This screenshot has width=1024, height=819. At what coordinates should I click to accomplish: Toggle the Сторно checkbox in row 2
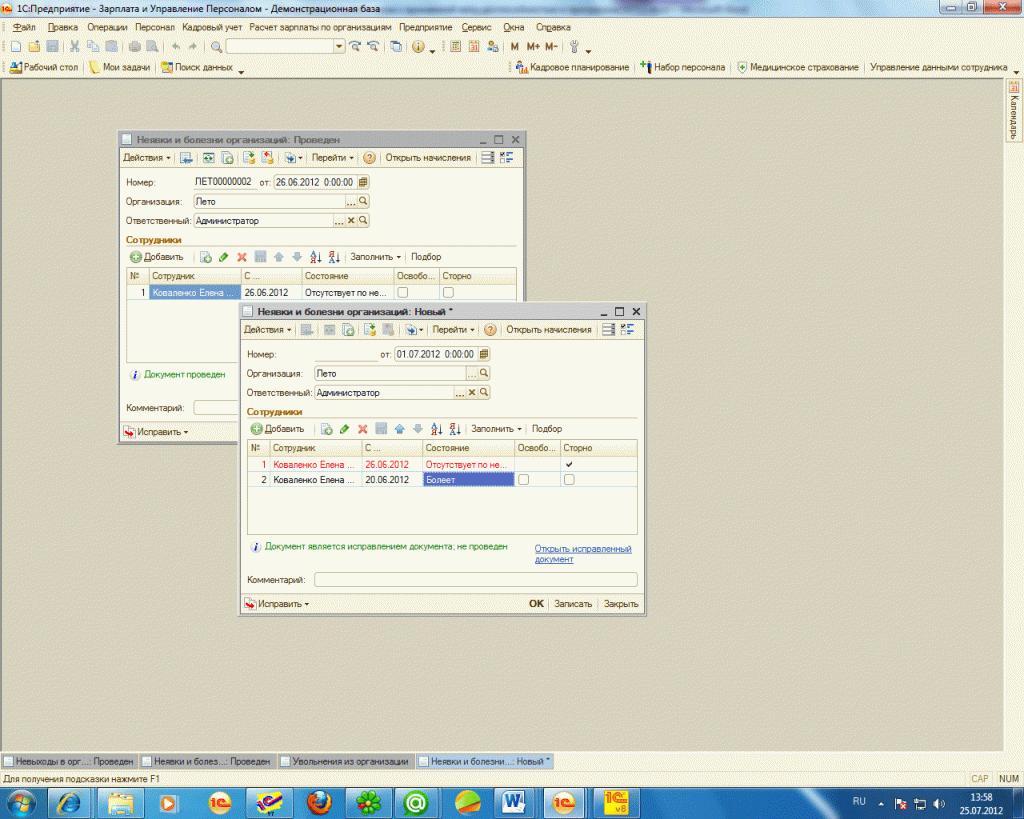569,480
